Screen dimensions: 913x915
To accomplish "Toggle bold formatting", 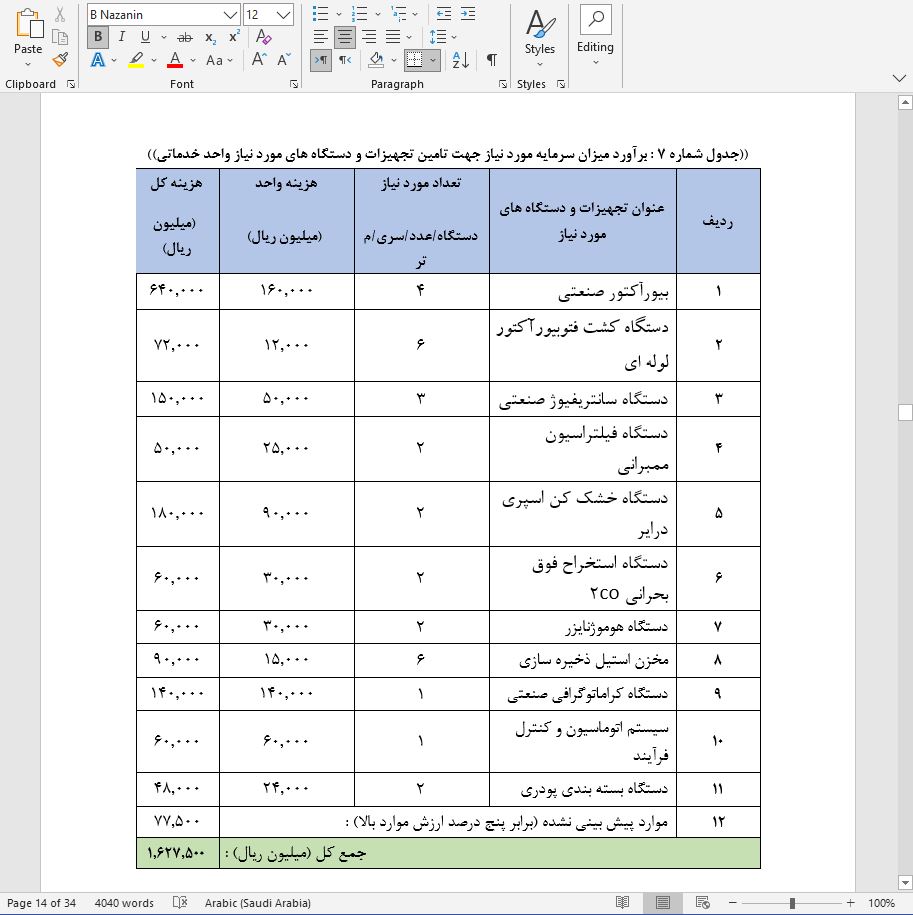I will 97,36.
